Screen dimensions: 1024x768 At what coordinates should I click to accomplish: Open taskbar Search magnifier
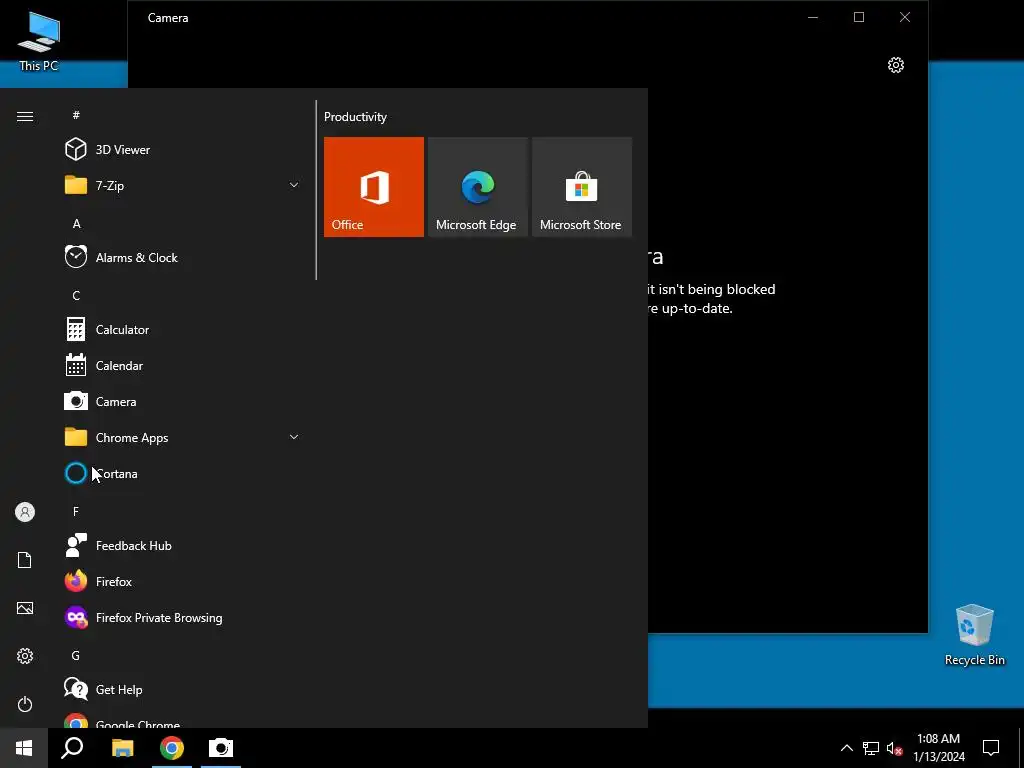(72, 748)
